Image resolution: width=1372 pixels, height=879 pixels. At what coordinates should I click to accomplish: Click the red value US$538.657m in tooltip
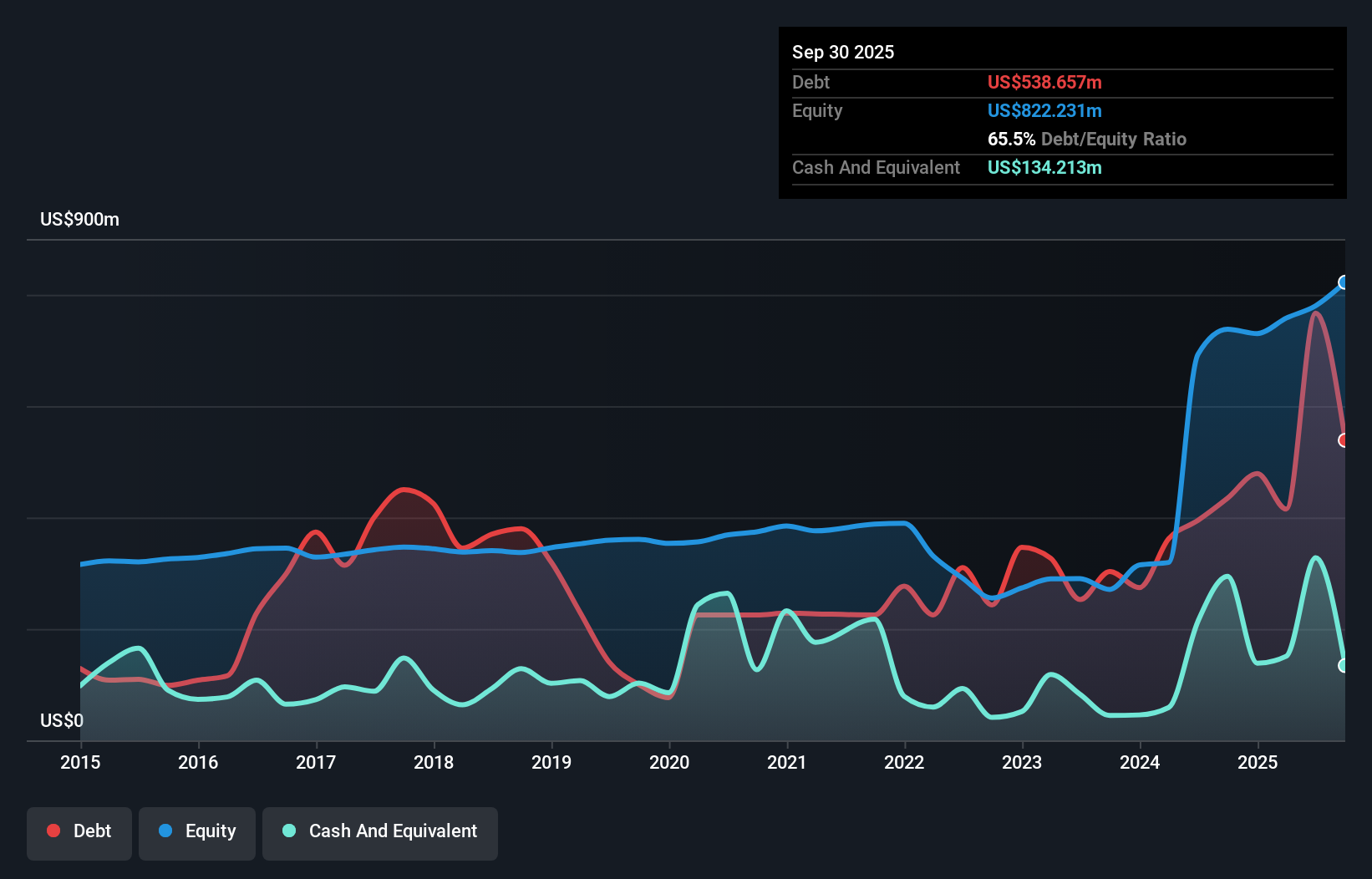[1044, 82]
